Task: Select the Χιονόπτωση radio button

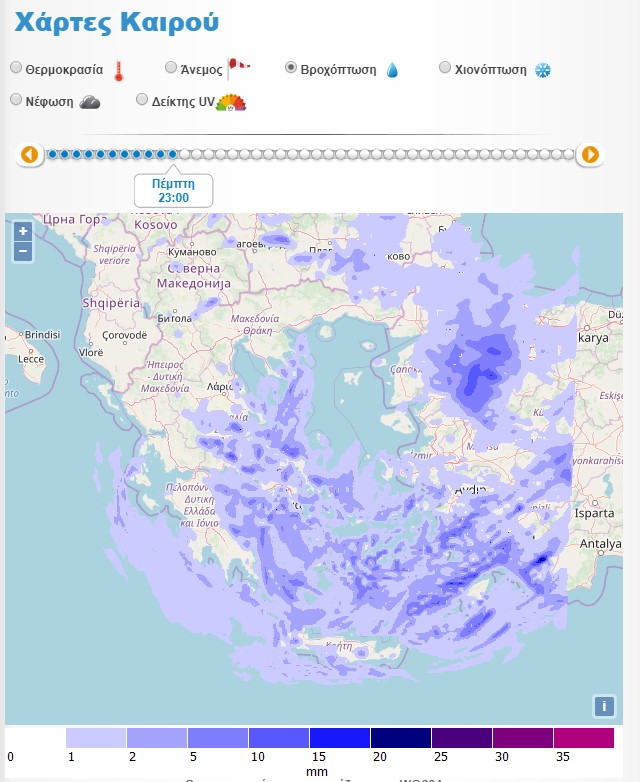Action: click(446, 68)
